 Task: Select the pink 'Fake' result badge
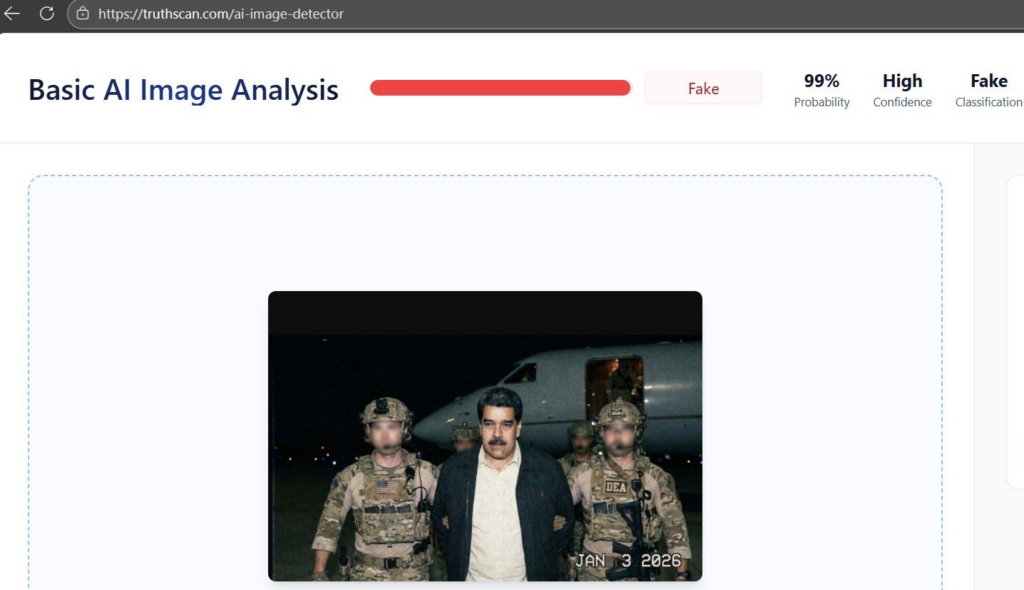pos(703,89)
